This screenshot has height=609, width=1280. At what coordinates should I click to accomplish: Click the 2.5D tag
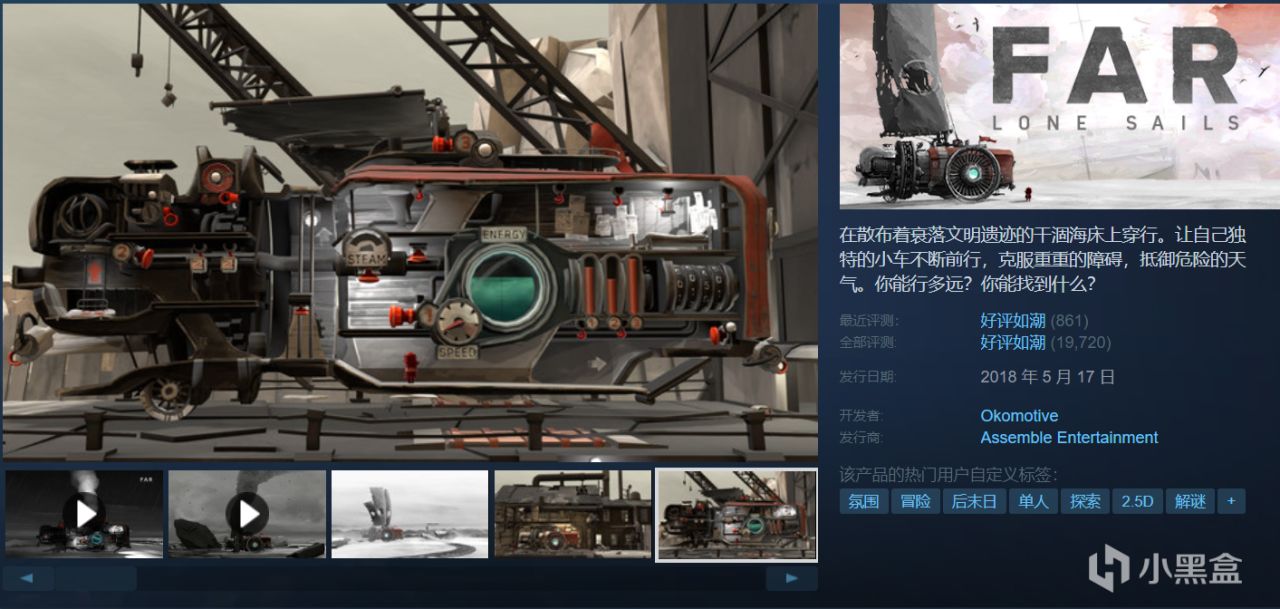[x=1137, y=501]
